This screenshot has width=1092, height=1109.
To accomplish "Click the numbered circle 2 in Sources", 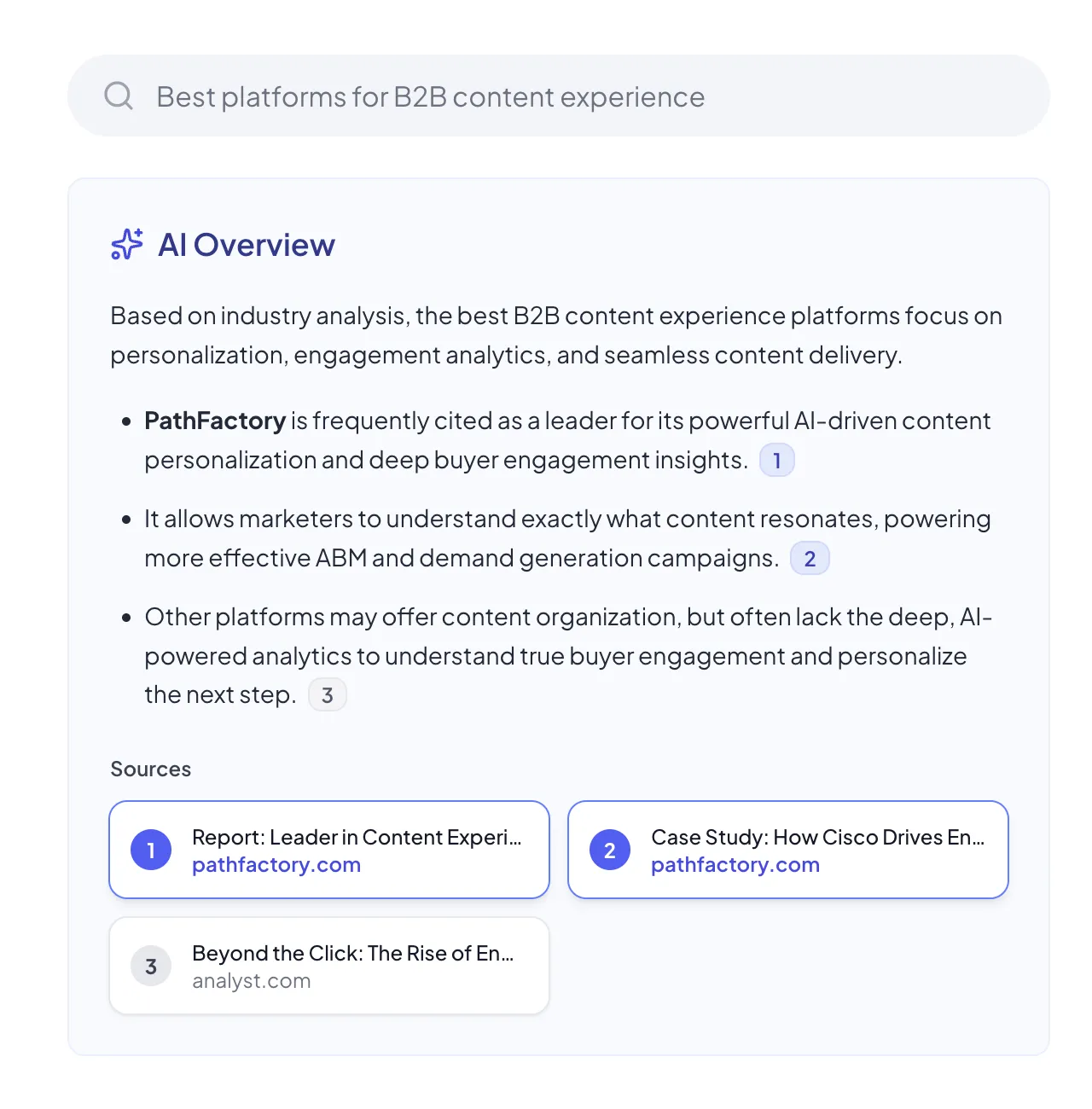I will click(x=610, y=850).
